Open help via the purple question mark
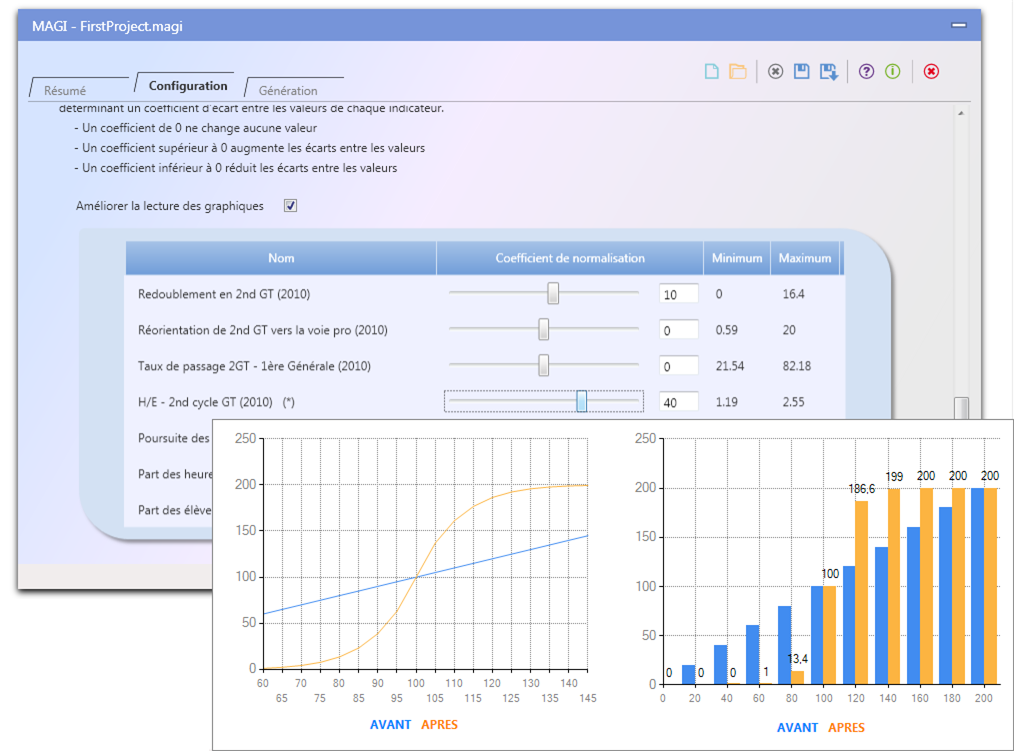 pyautogui.click(x=866, y=71)
